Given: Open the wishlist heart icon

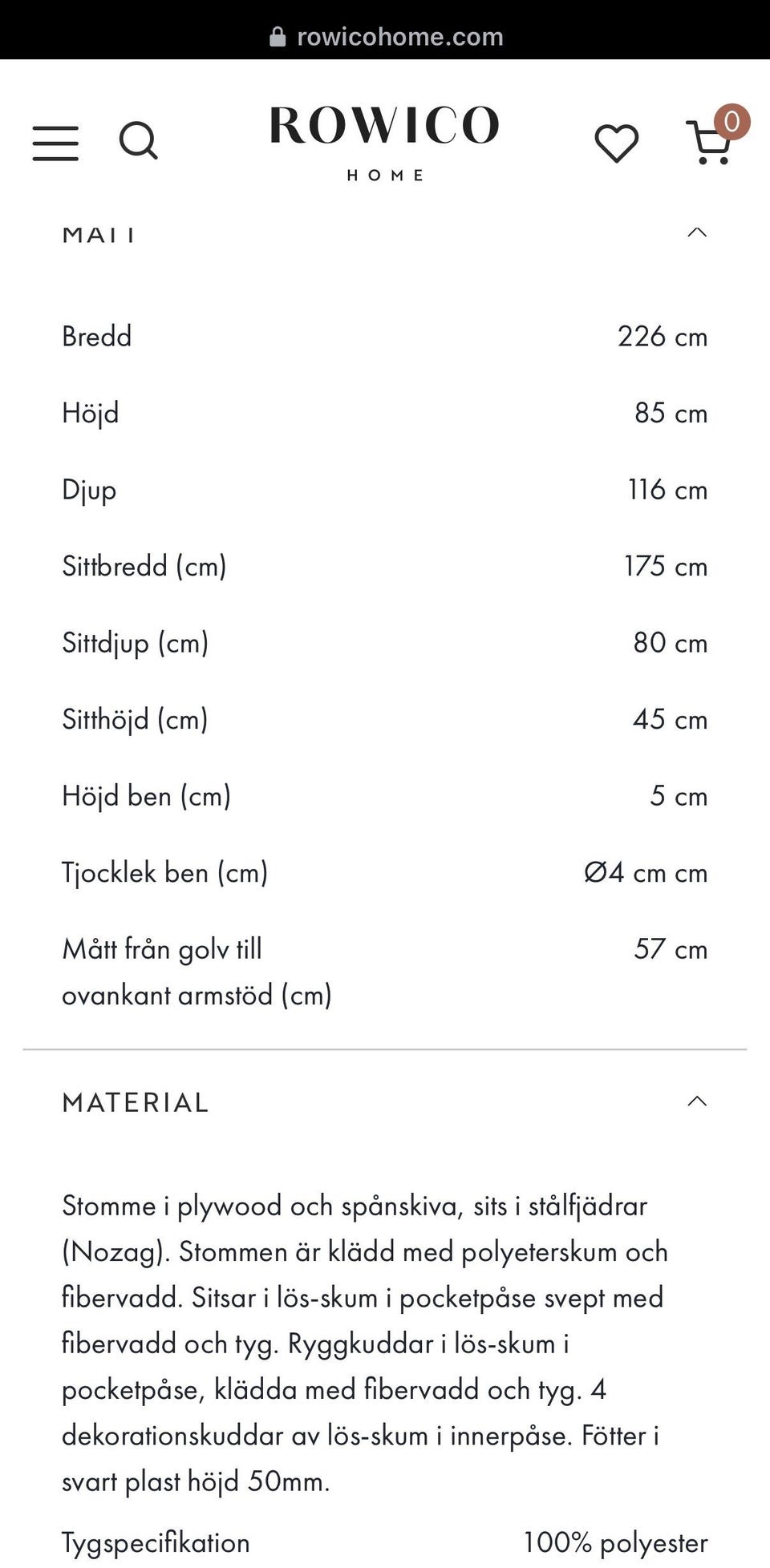Looking at the screenshot, I should 616,143.
